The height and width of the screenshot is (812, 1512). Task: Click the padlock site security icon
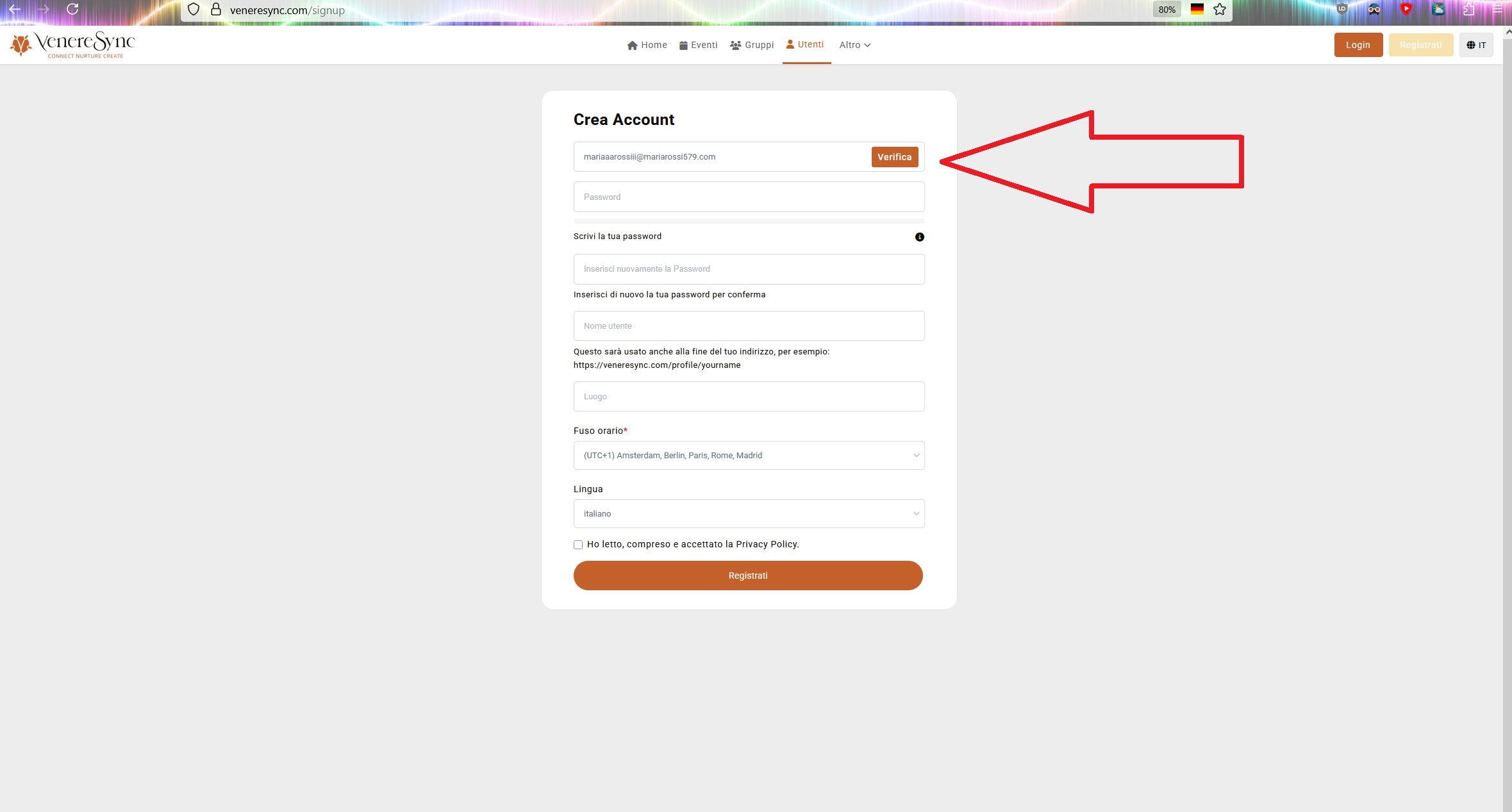[216, 10]
